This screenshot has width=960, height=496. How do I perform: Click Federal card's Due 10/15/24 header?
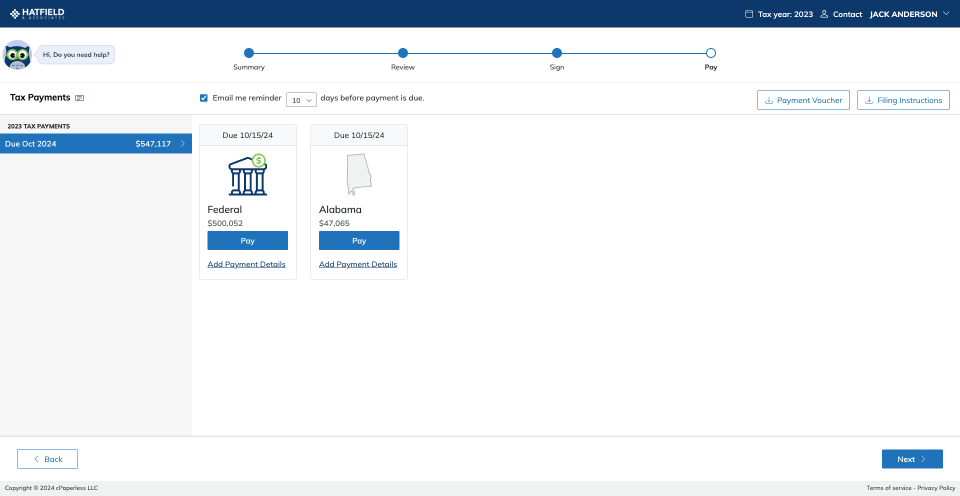[248, 135]
